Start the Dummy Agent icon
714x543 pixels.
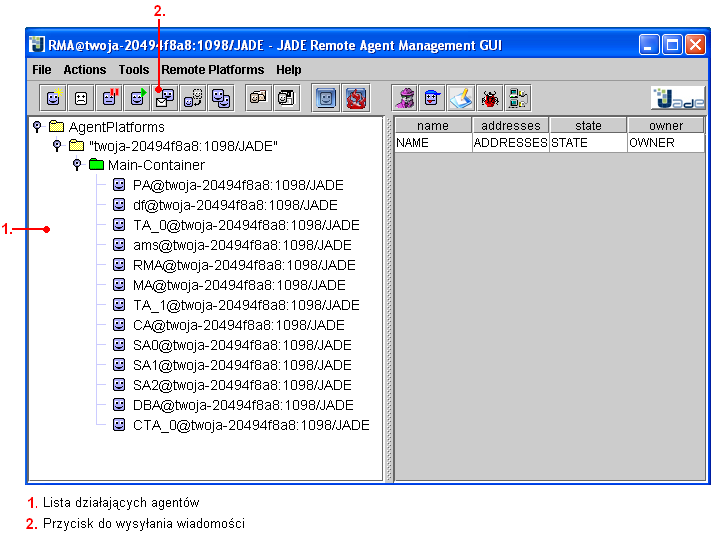(433, 98)
